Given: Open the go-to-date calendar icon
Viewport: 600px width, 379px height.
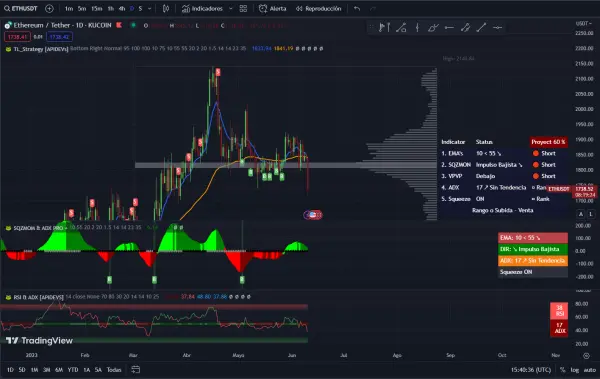Looking at the screenshot, I should (x=135, y=369).
